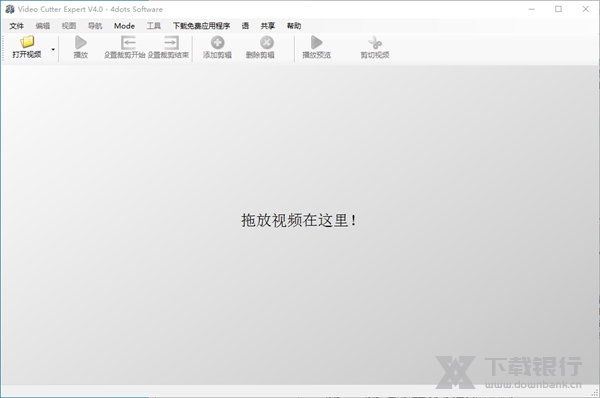600x398 pixels.
Task: Open the 文件 (File) menu
Action: pyautogui.click(x=16, y=26)
